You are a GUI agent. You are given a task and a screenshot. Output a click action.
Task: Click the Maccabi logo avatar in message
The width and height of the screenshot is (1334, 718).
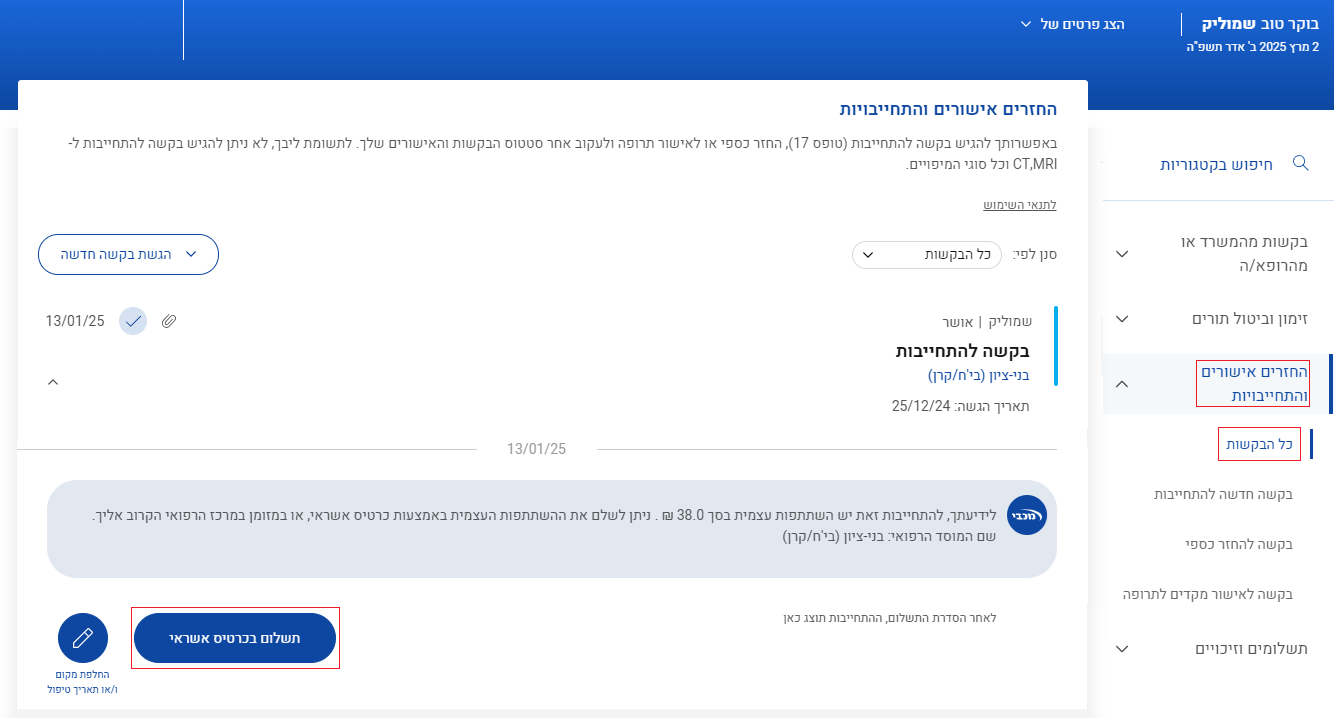[x=1026, y=514]
